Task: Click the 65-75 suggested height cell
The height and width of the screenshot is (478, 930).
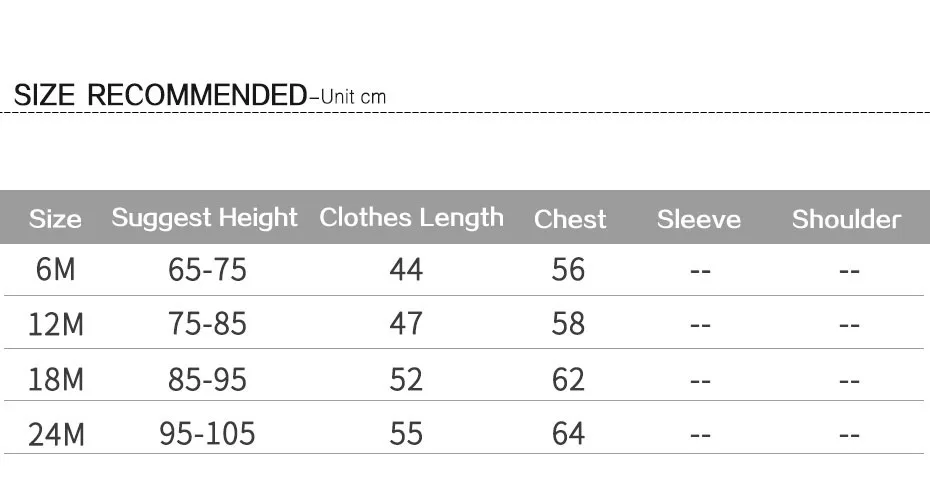Action: coord(207,269)
